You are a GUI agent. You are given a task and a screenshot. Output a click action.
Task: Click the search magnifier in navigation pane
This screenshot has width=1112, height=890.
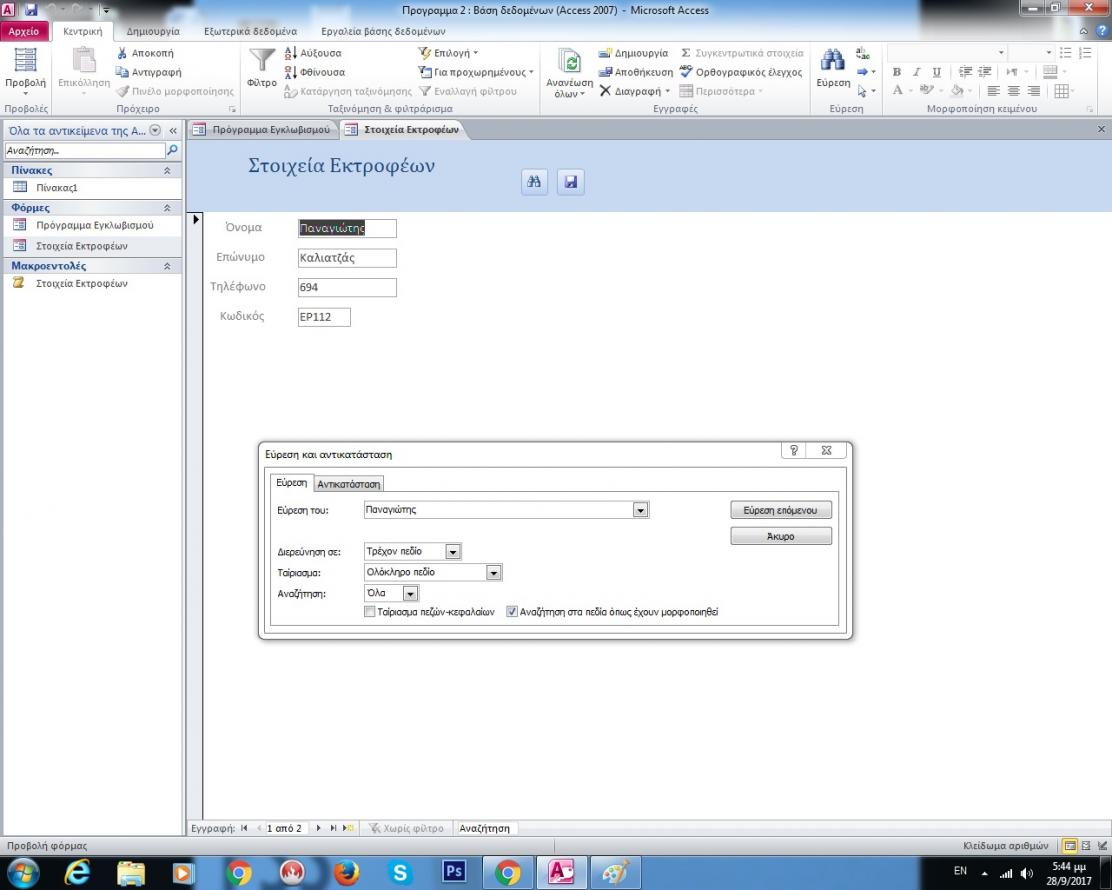[172, 150]
